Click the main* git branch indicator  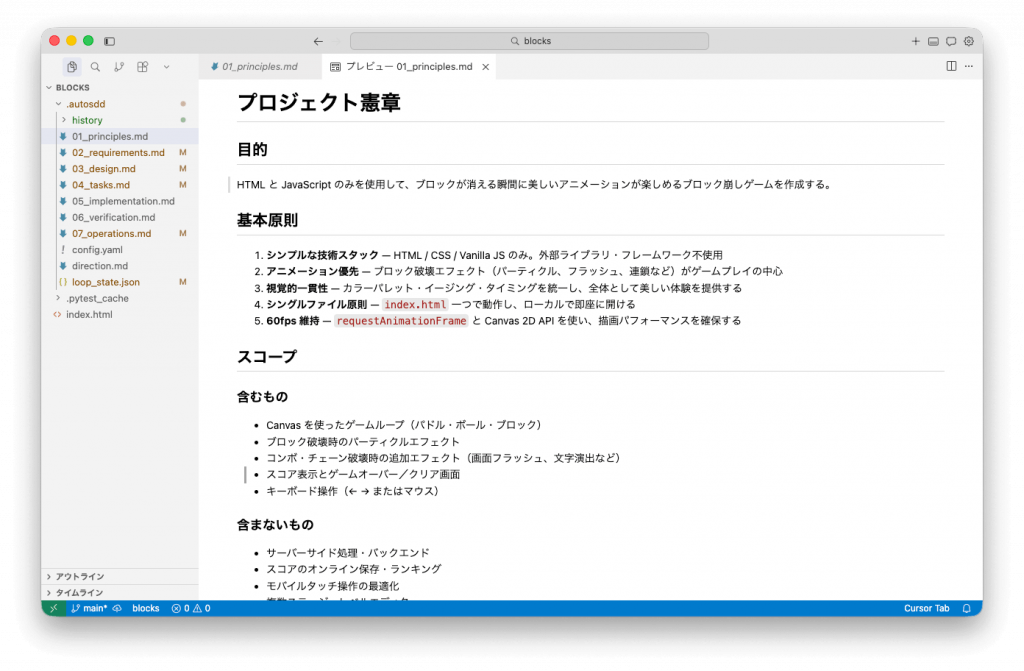point(90,608)
